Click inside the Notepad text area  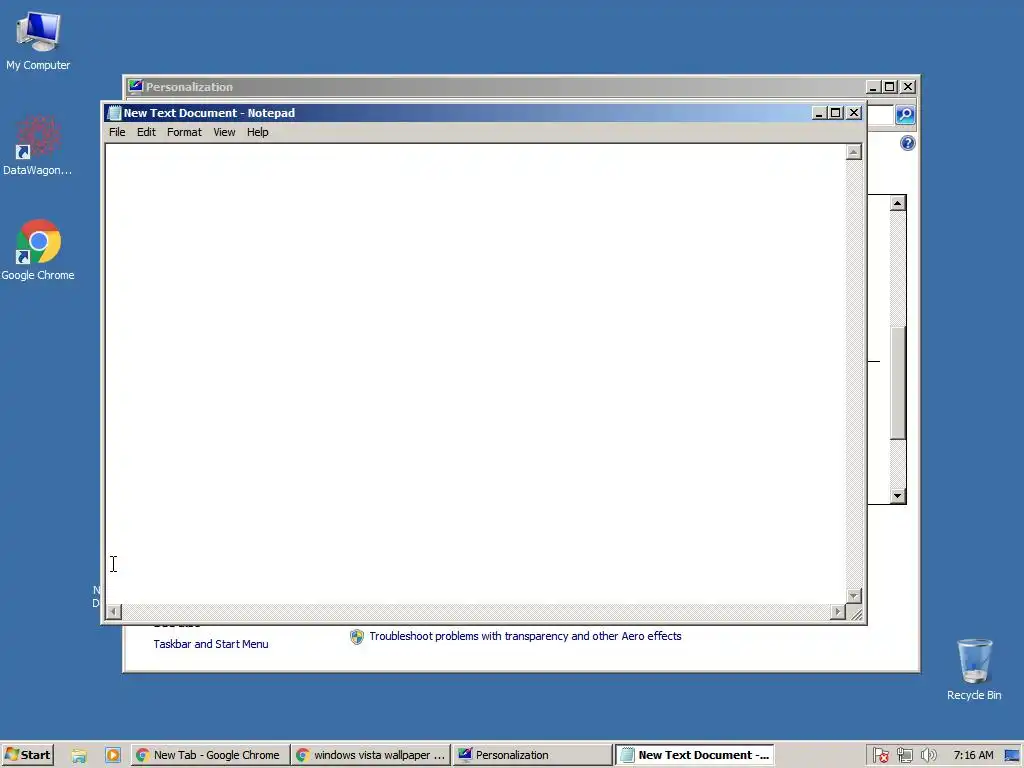tap(475, 374)
